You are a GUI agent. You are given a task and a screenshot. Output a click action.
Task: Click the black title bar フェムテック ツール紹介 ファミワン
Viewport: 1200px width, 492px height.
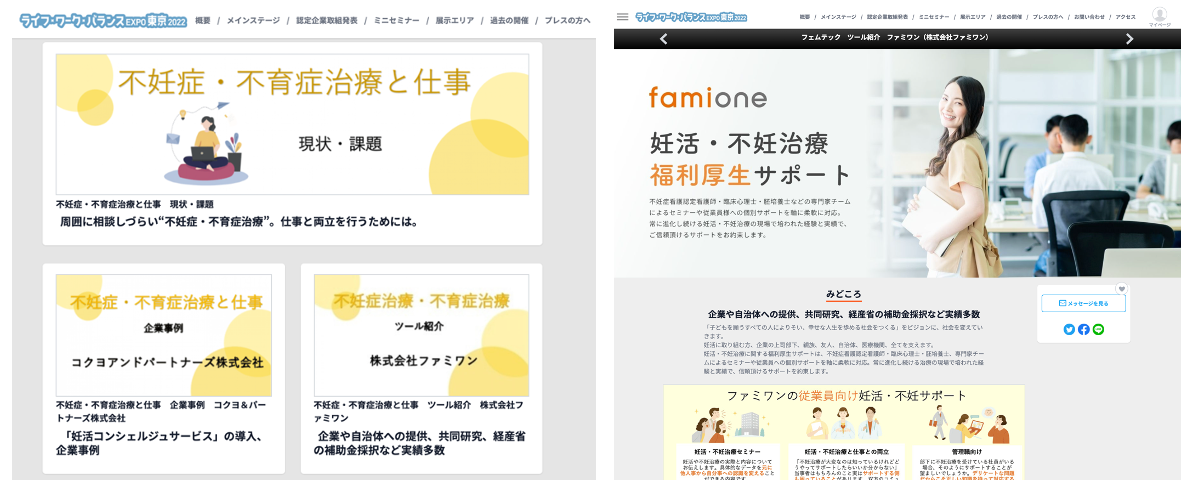pos(897,39)
